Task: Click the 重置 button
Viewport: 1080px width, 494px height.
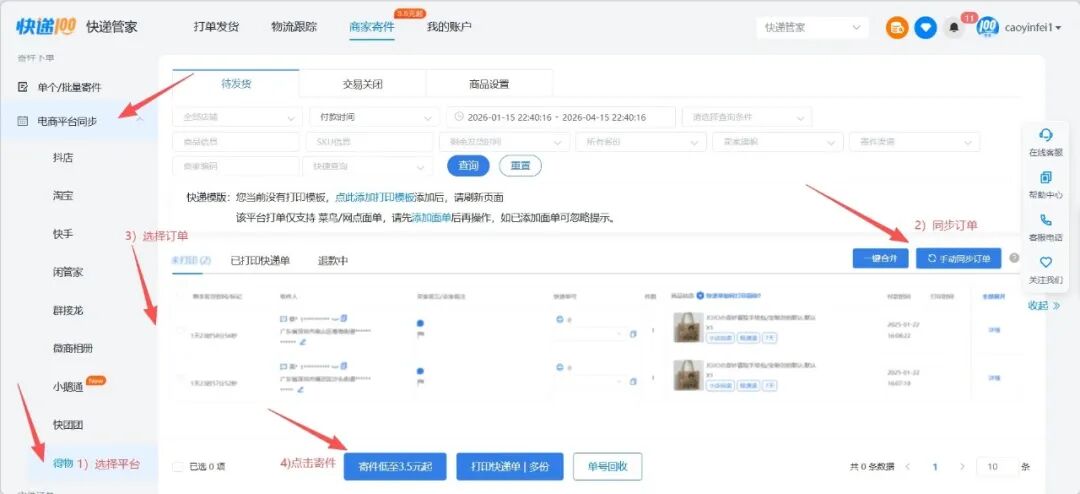Action: (520, 166)
